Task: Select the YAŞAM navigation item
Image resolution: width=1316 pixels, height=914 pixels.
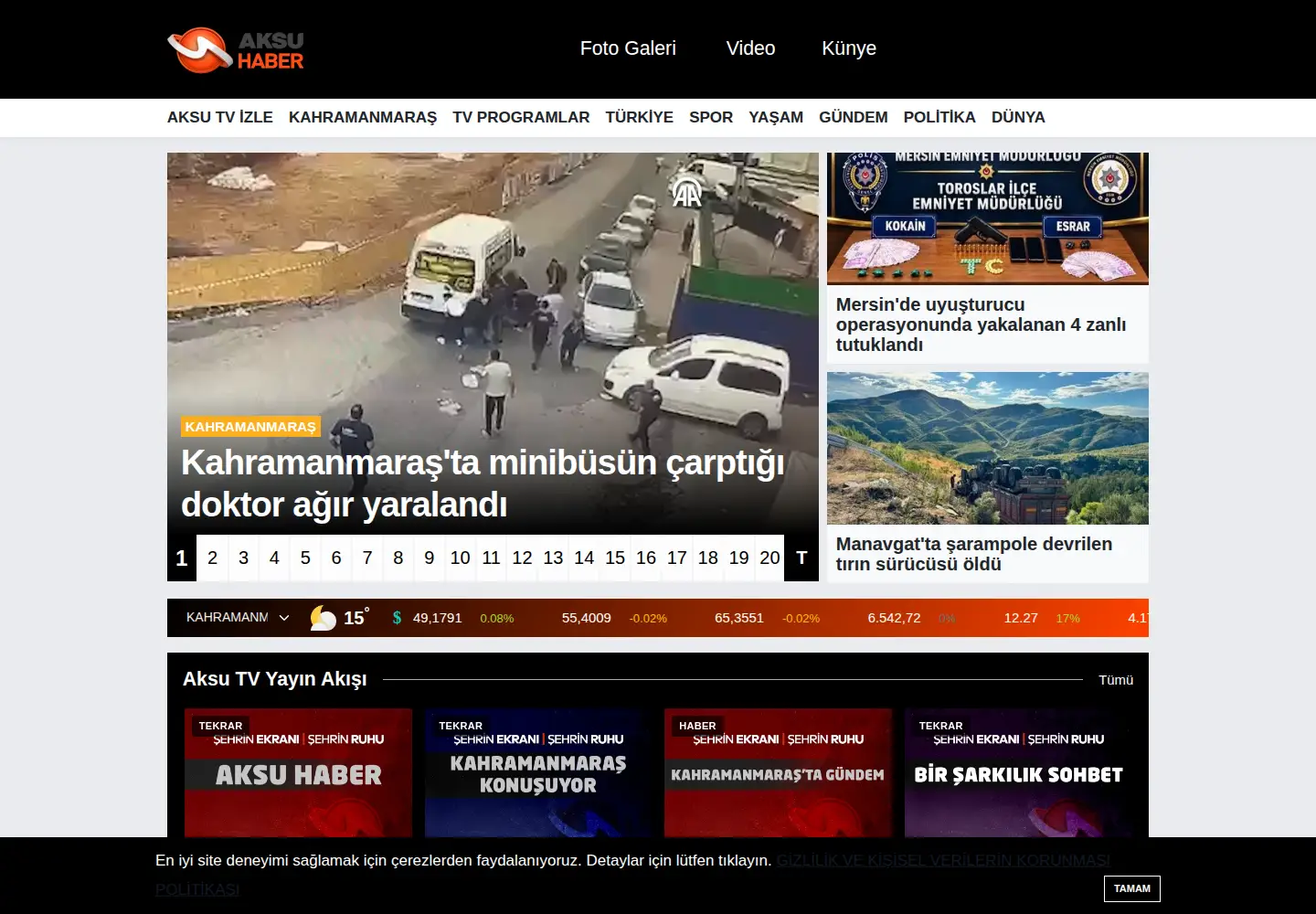Action: point(776,117)
